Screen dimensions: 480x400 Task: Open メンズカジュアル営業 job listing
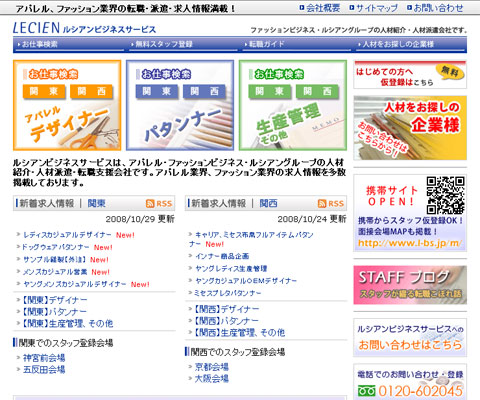pyautogui.click(x=55, y=272)
